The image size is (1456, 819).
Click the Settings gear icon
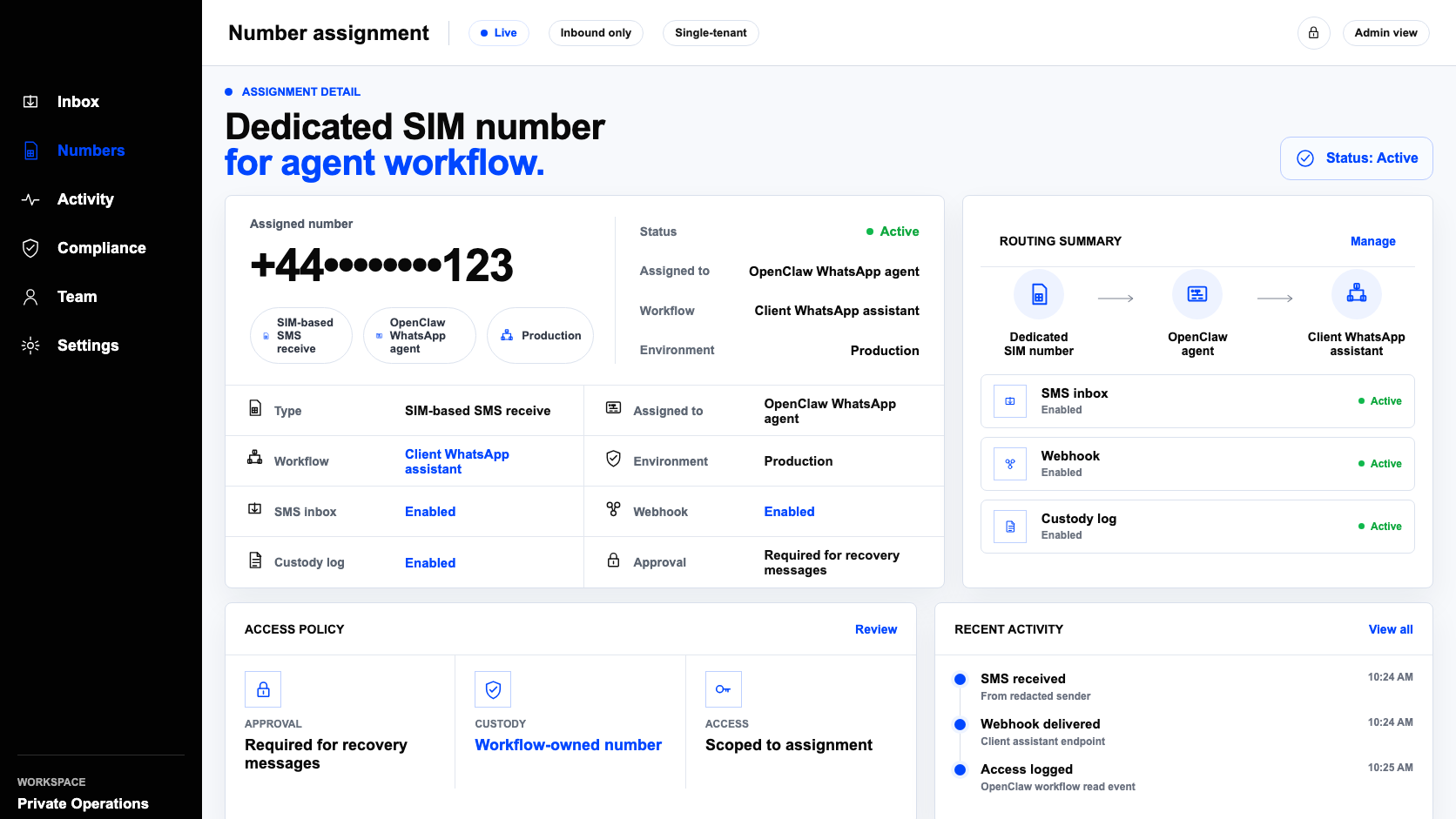[x=30, y=346]
